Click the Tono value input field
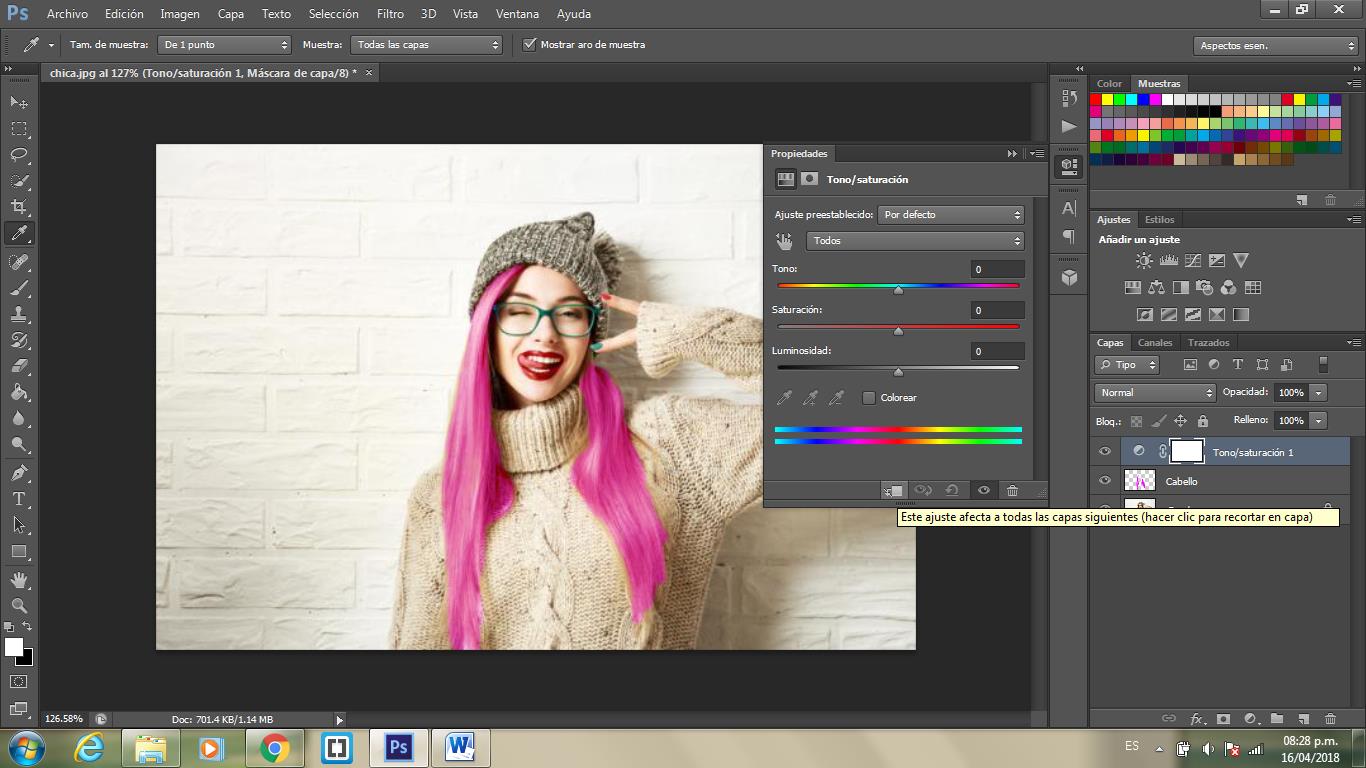 [x=997, y=269]
